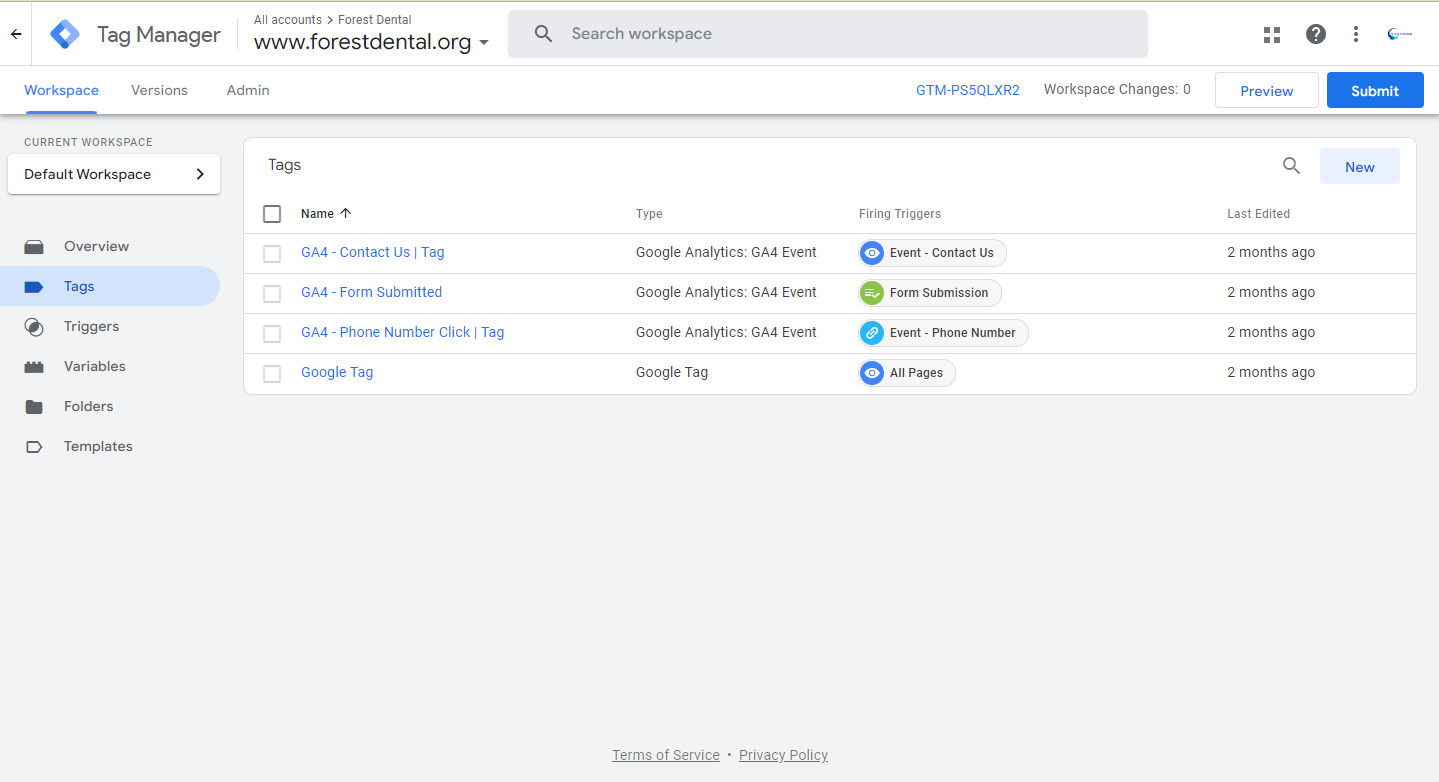Click the Variables sidebar icon
Image resolution: width=1439 pixels, height=782 pixels.
34,366
